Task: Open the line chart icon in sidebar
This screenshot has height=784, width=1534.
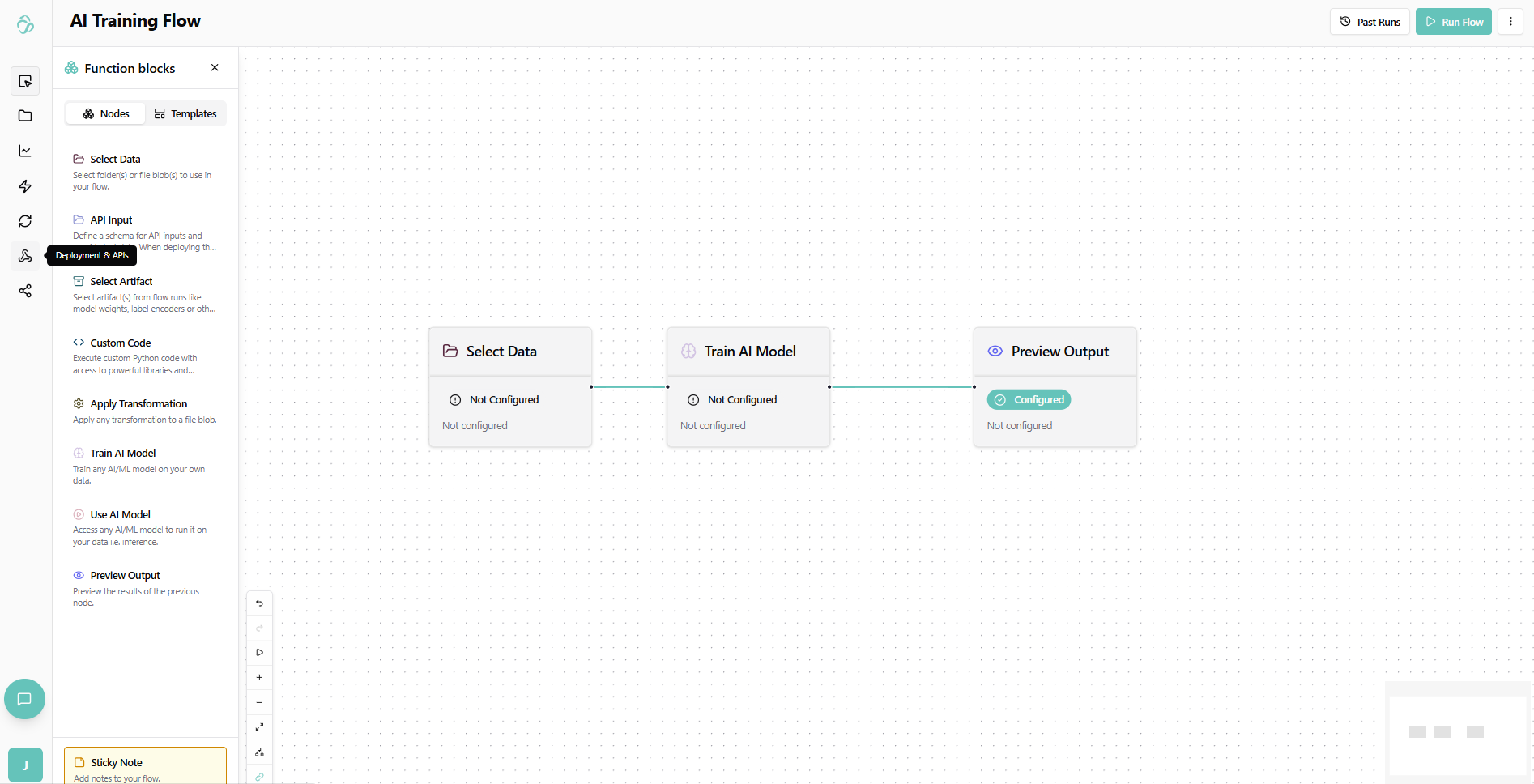Action: [x=25, y=151]
